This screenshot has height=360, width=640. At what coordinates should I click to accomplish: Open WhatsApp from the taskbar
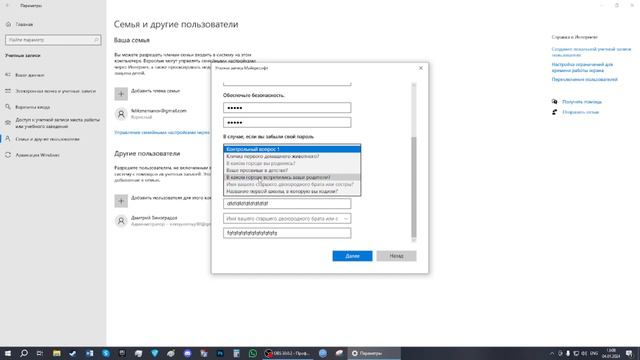point(253,353)
